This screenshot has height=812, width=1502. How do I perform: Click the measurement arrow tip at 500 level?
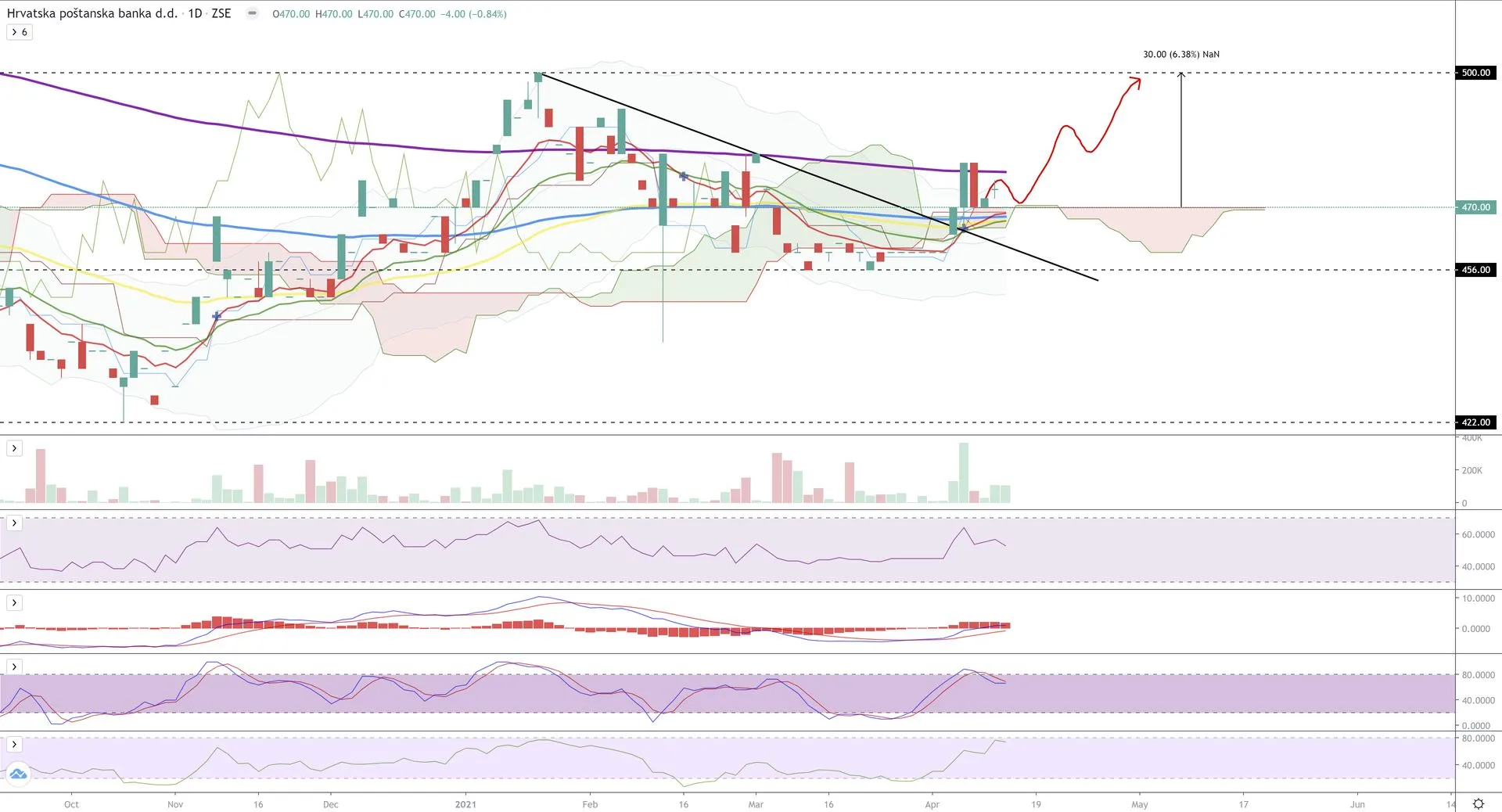pyautogui.click(x=1181, y=74)
